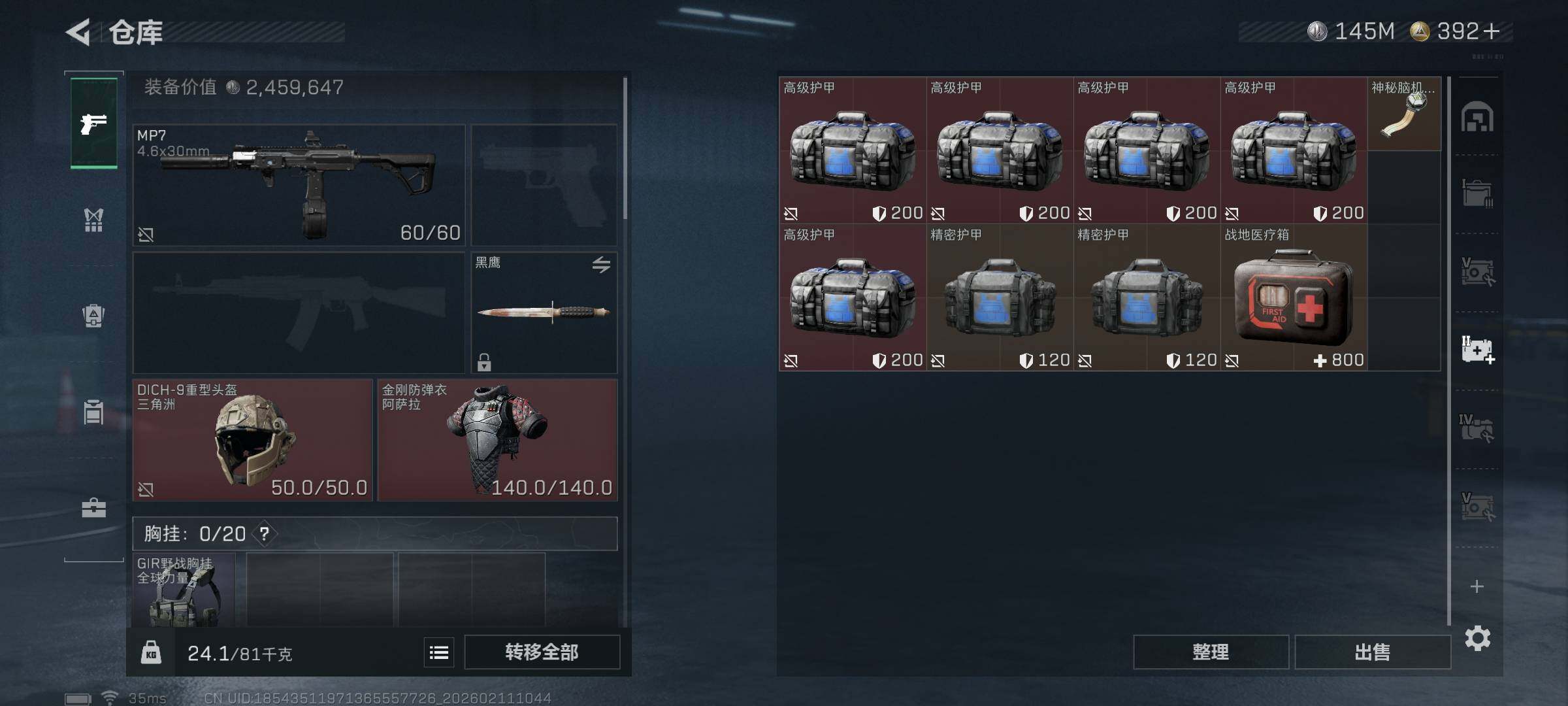Viewport: 1568px width, 706px height.
Task: Click the 整理 organize button
Action: [x=1211, y=652]
